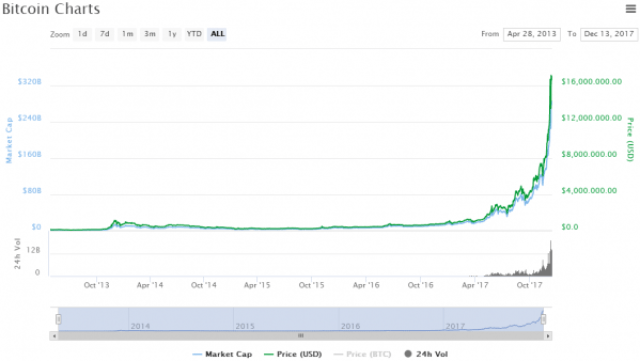This screenshot has height=361, width=640.
Task: Click the $16,000,000.00 price axis label
Action: [591, 82]
